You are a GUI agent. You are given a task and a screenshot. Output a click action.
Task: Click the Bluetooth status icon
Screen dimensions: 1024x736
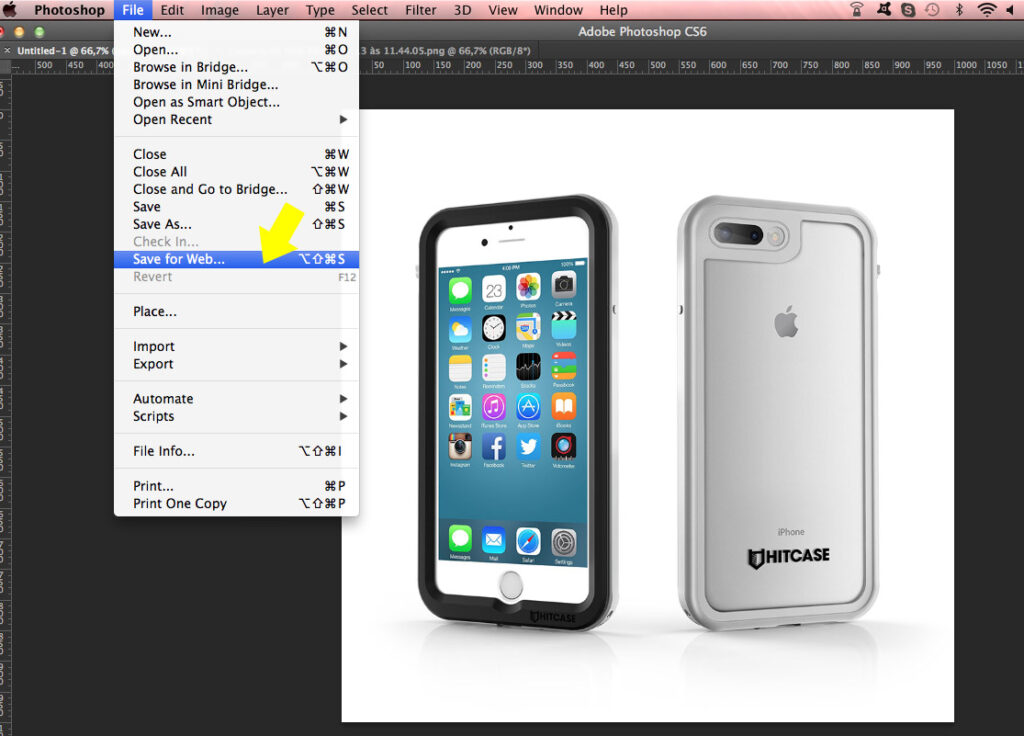[959, 10]
